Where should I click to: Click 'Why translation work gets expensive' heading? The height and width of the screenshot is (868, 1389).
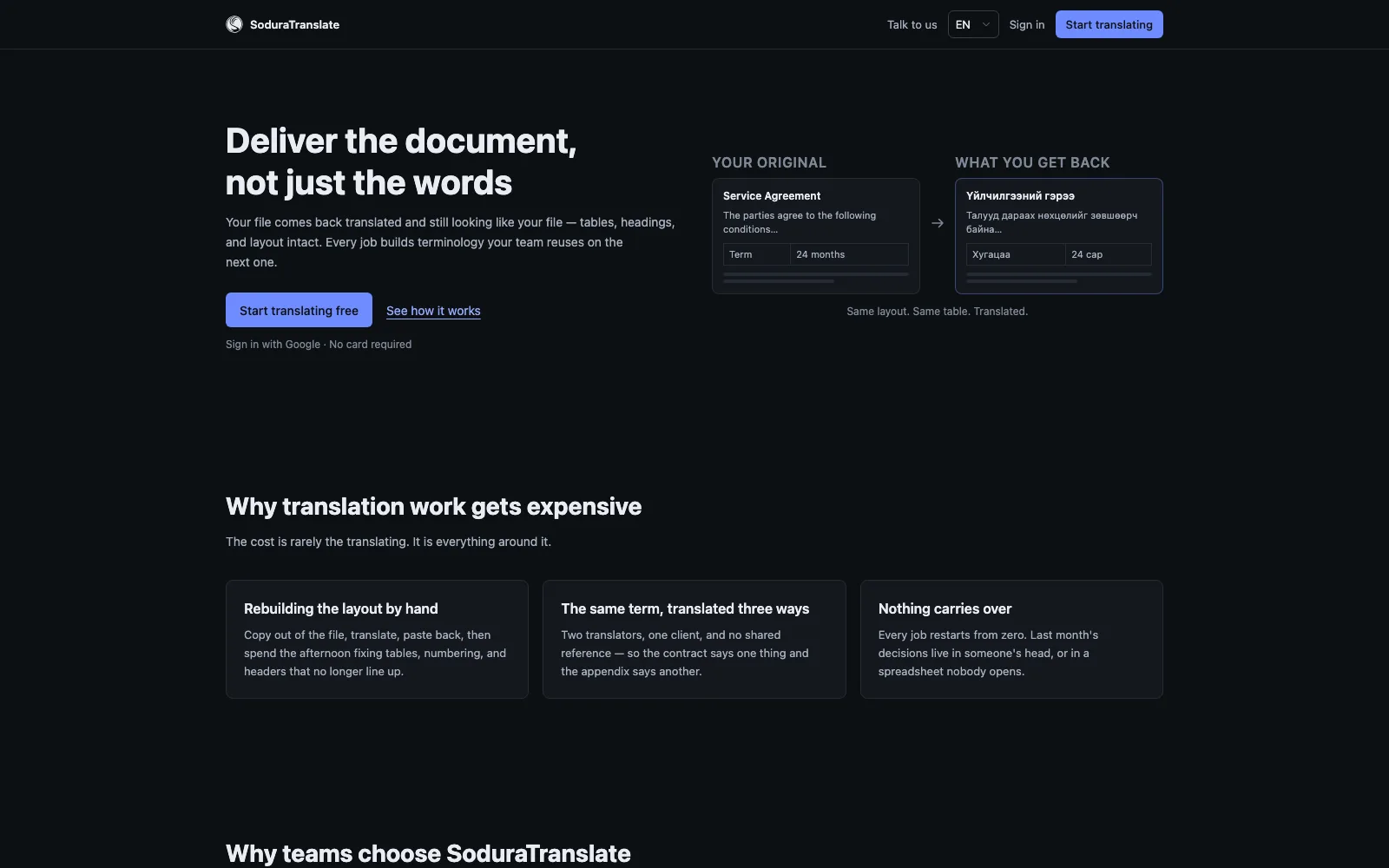(x=433, y=506)
